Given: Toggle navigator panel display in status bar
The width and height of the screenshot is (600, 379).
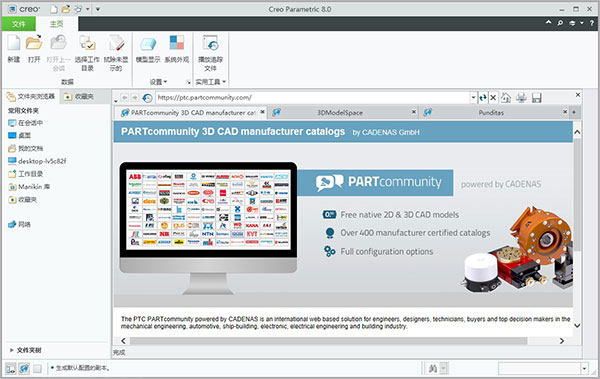Looking at the screenshot, I should point(11,369).
